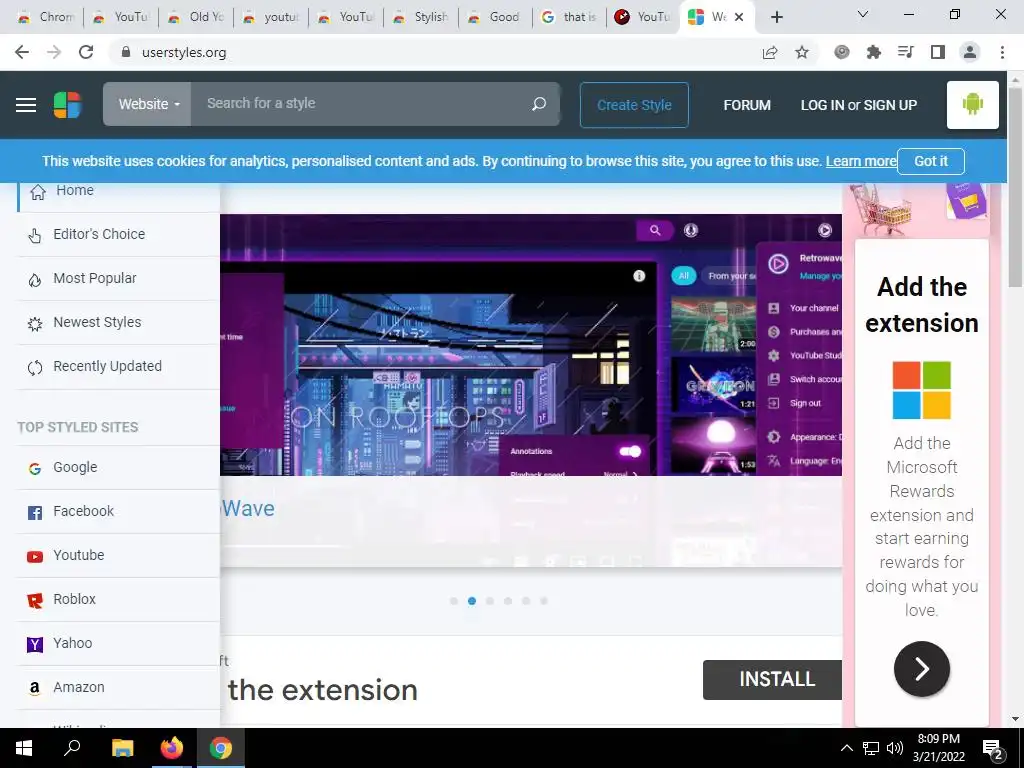Open the media control icon in toolbar
This screenshot has height=768, width=1024.
(906, 52)
